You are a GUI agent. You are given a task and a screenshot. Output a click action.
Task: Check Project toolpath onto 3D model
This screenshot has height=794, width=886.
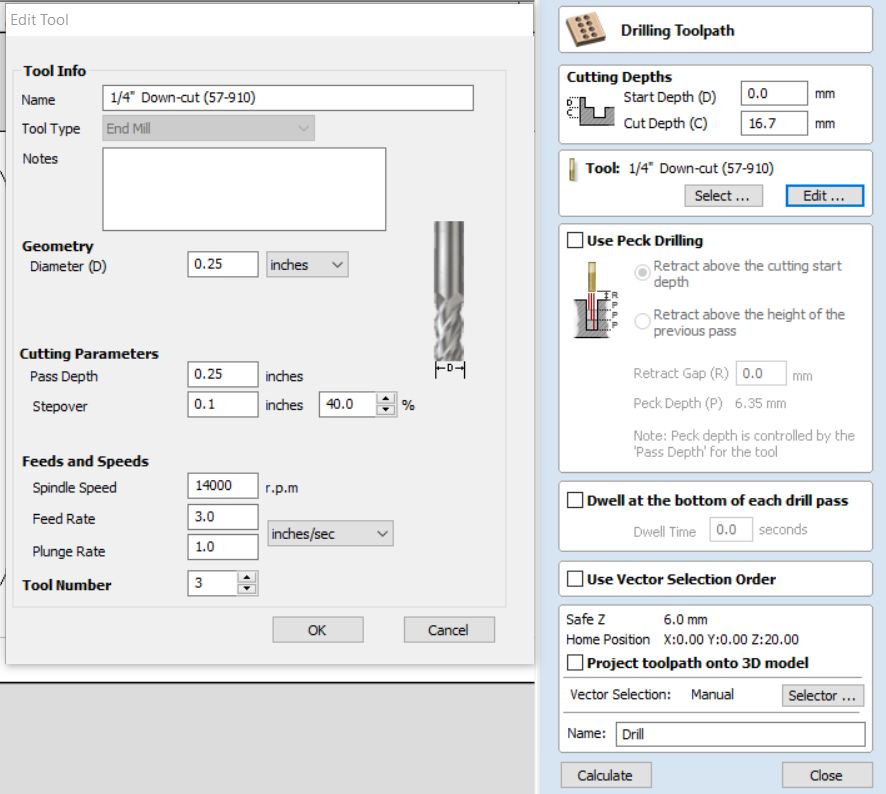(575, 662)
